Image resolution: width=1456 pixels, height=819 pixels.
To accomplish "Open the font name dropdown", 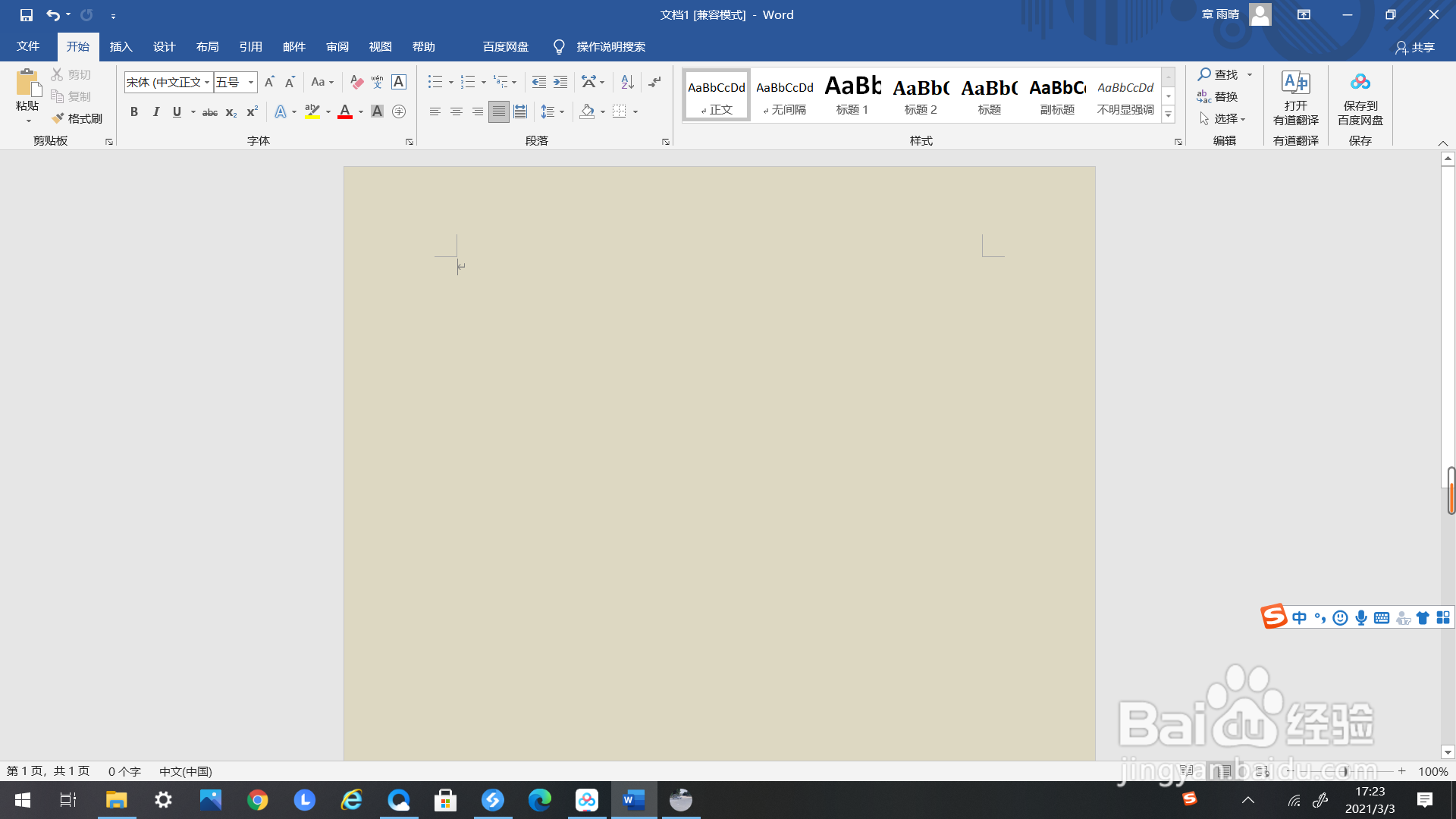I will (x=206, y=82).
